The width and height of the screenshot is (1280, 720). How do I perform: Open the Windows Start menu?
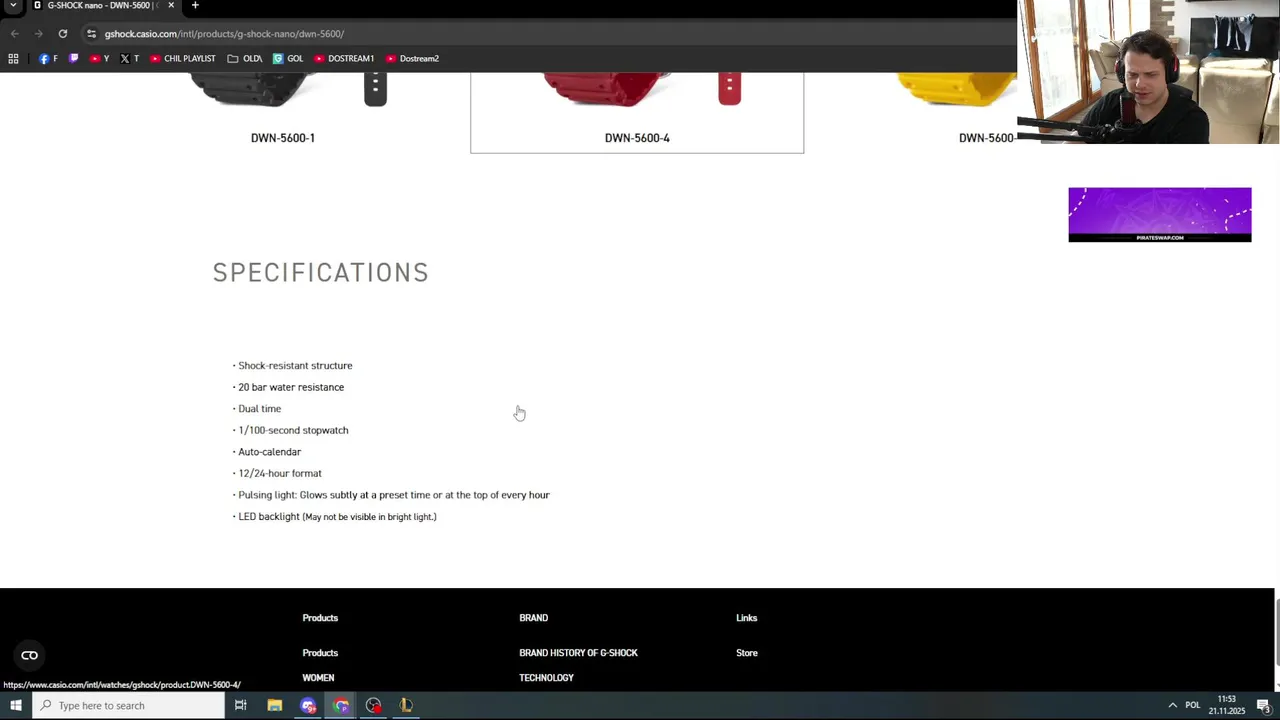coord(15,705)
